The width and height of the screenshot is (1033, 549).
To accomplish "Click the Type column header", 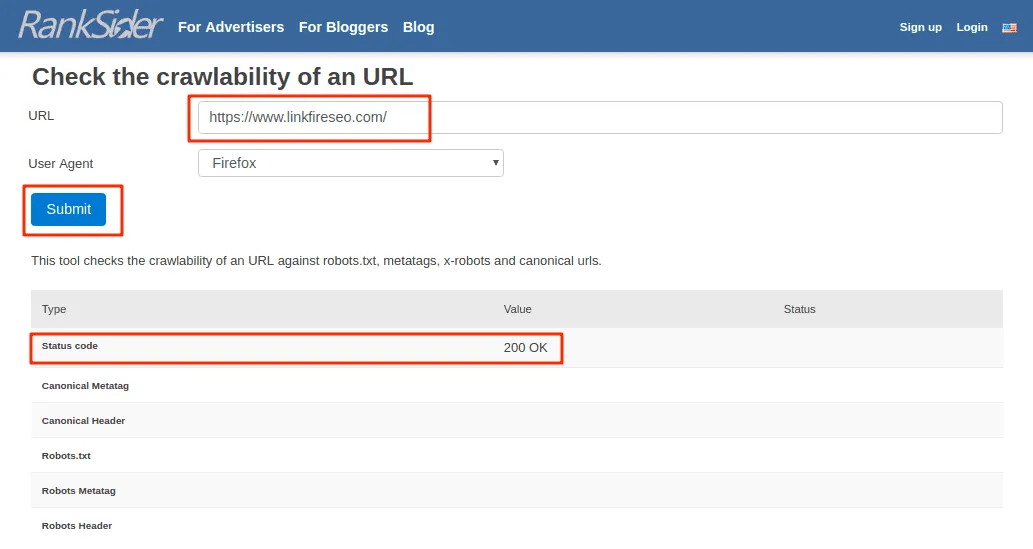I will (54, 309).
